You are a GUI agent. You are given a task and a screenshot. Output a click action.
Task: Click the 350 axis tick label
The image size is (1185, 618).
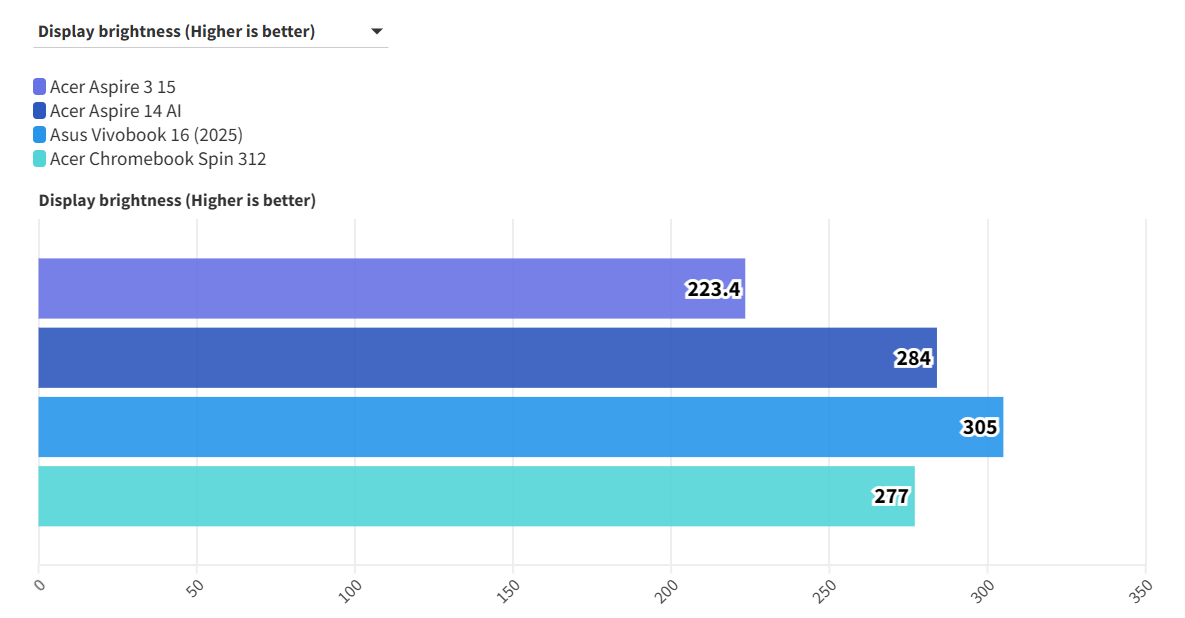[x=1141, y=590]
